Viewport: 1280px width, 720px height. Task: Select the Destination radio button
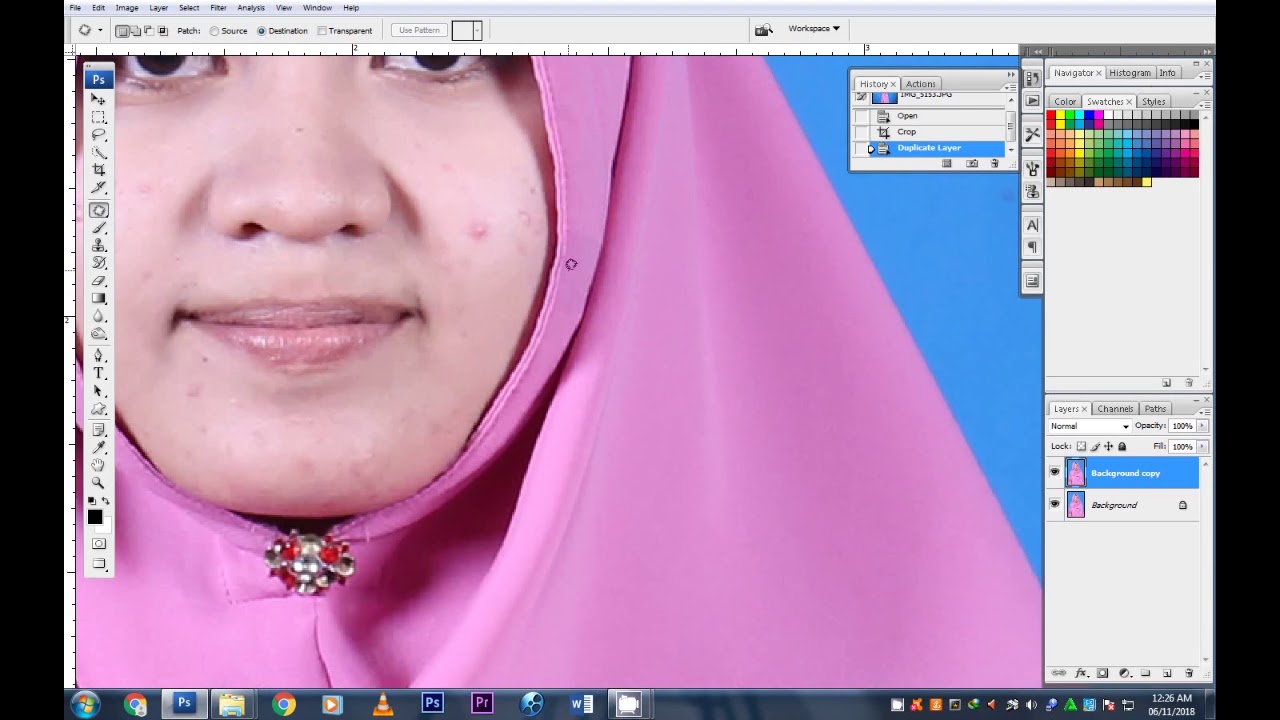click(x=262, y=31)
